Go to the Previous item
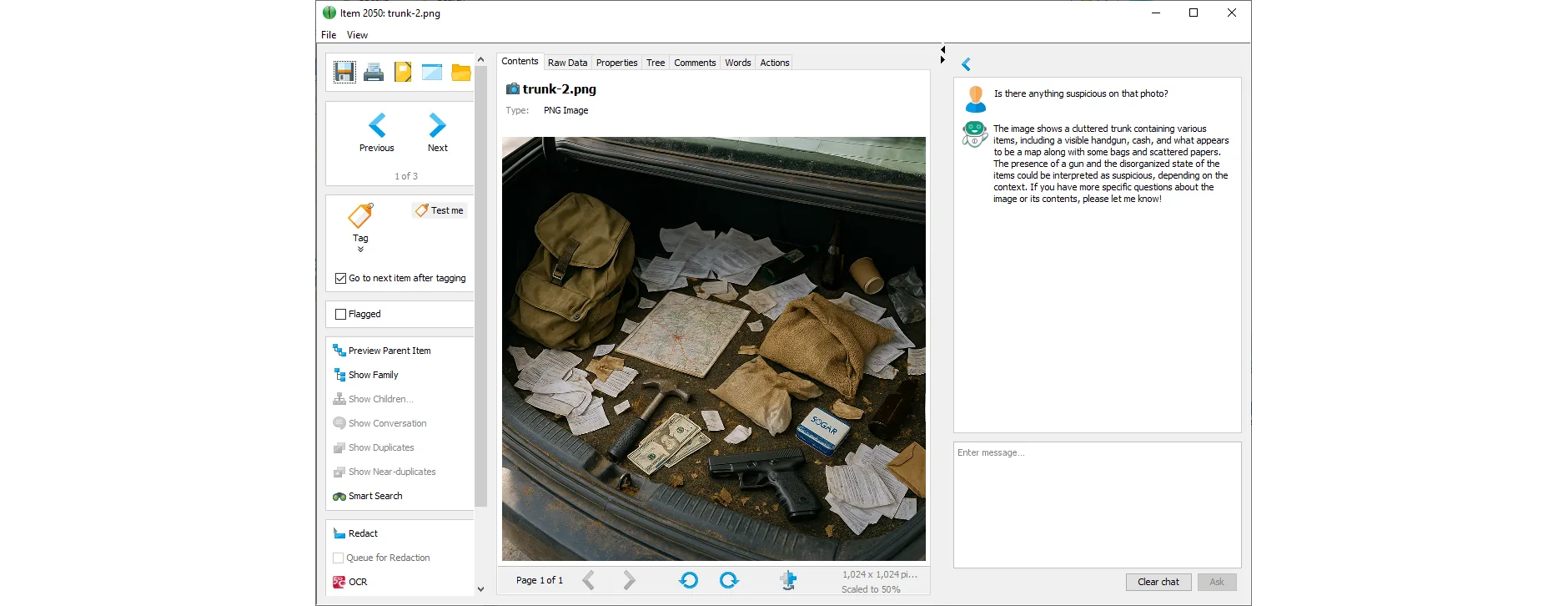 (377, 133)
